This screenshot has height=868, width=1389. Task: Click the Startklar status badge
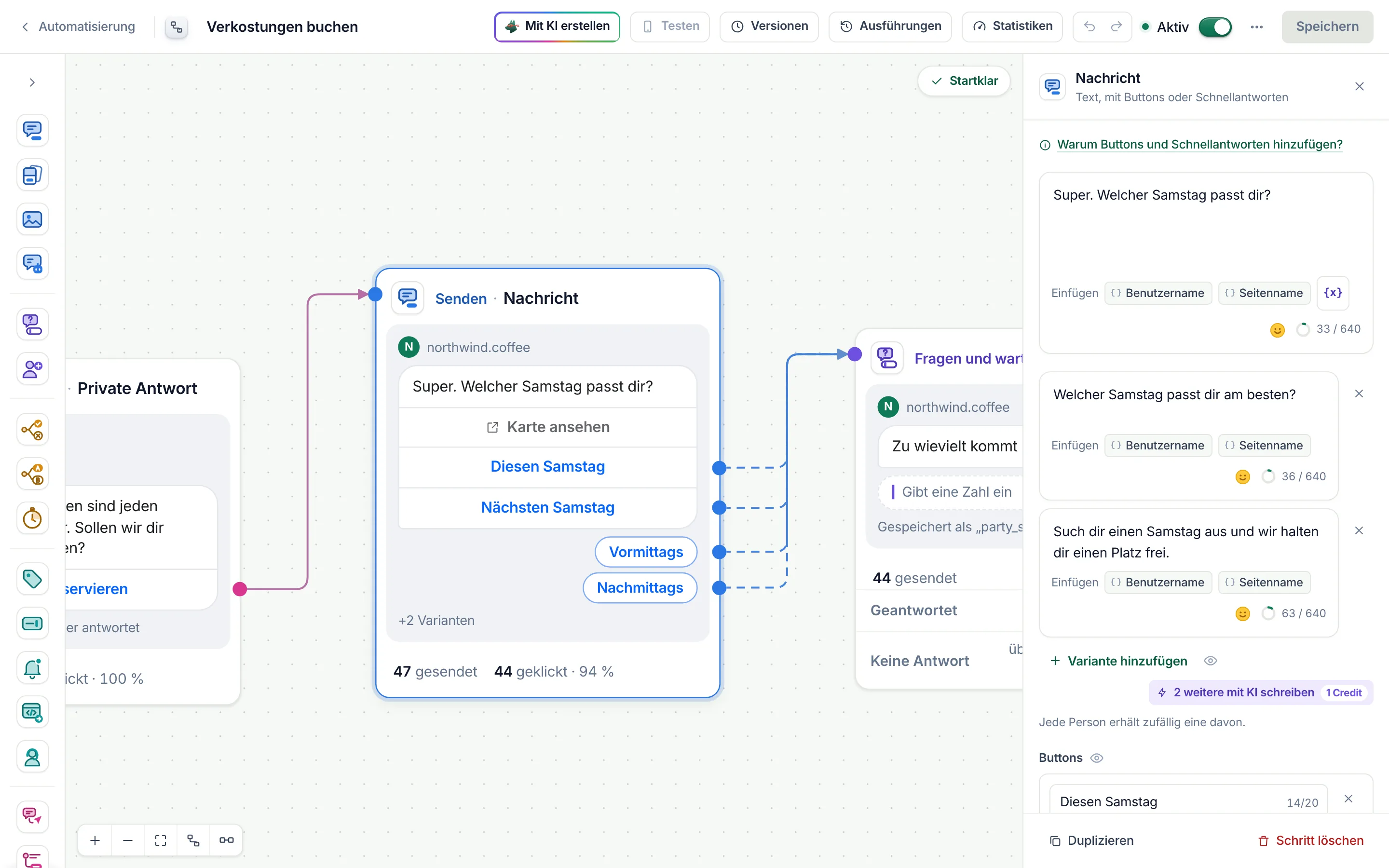[x=964, y=81]
